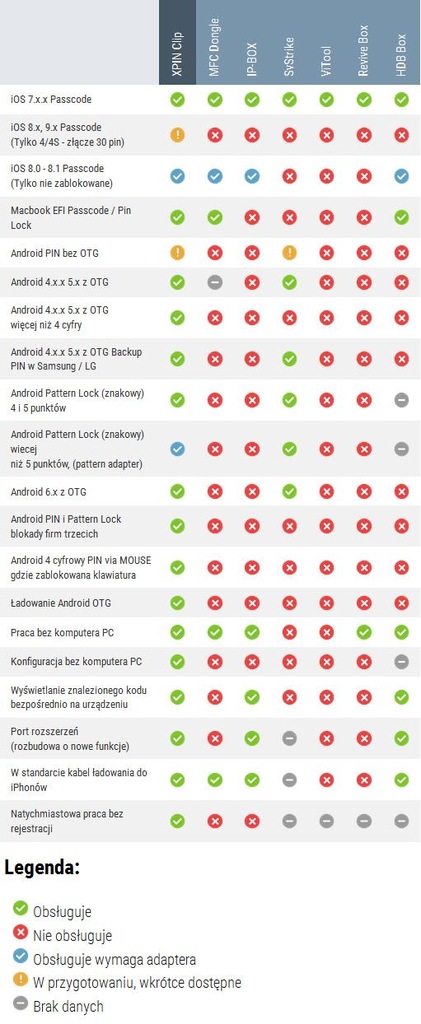Click the XPIN Clip column header

[x=178, y=42]
